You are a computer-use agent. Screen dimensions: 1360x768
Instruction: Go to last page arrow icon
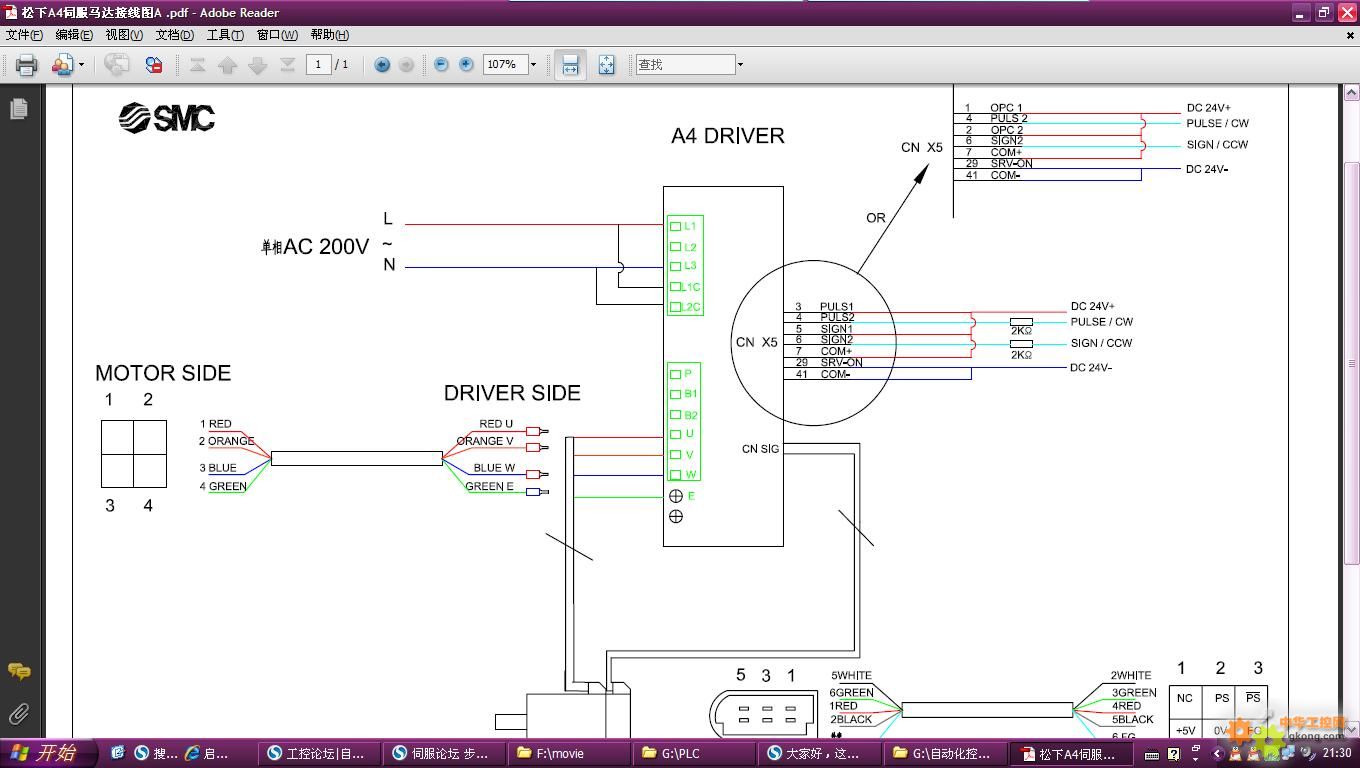[287, 65]
